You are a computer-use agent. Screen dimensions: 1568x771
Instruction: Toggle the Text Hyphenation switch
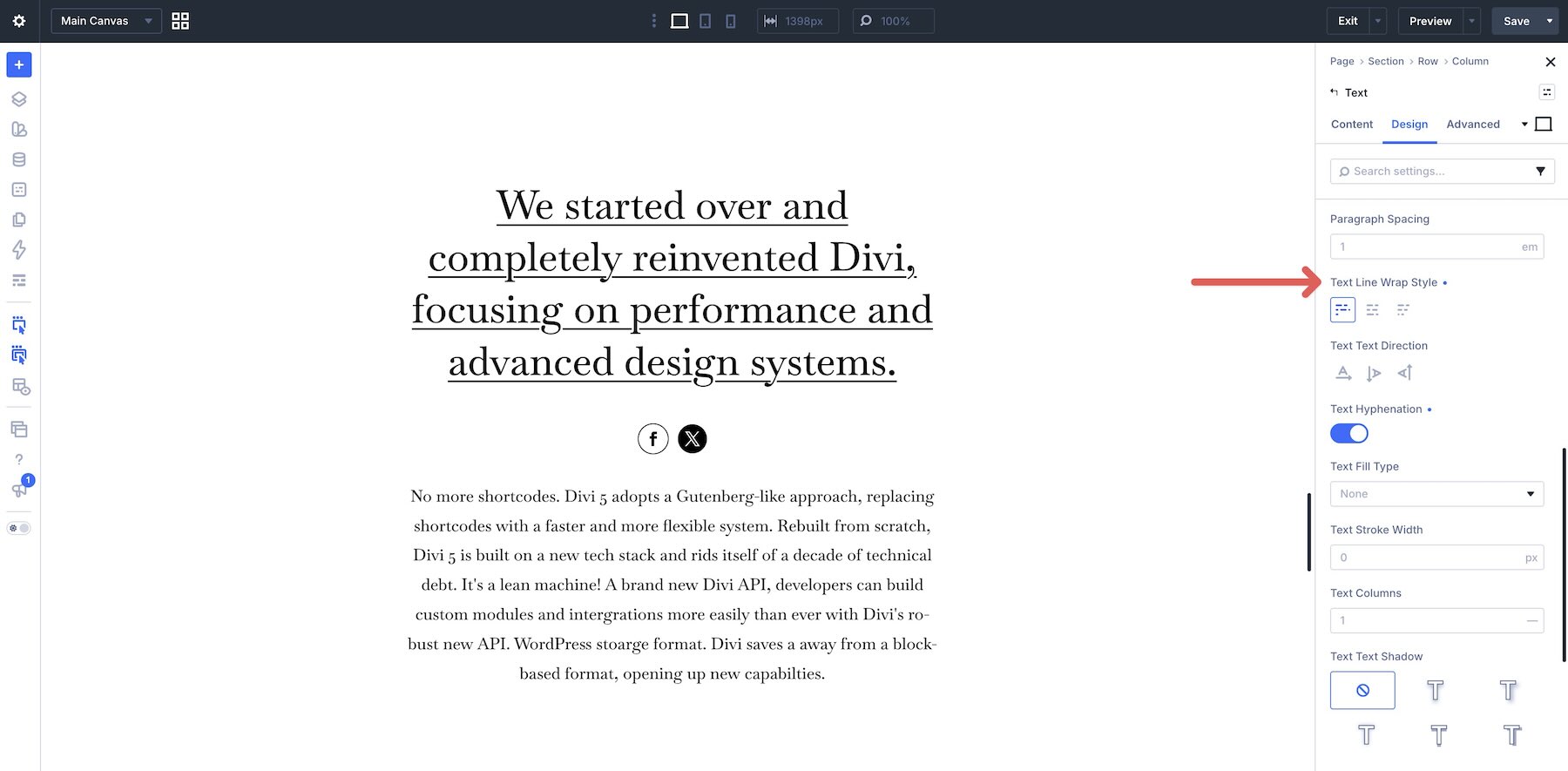(x=1348, y=433)
